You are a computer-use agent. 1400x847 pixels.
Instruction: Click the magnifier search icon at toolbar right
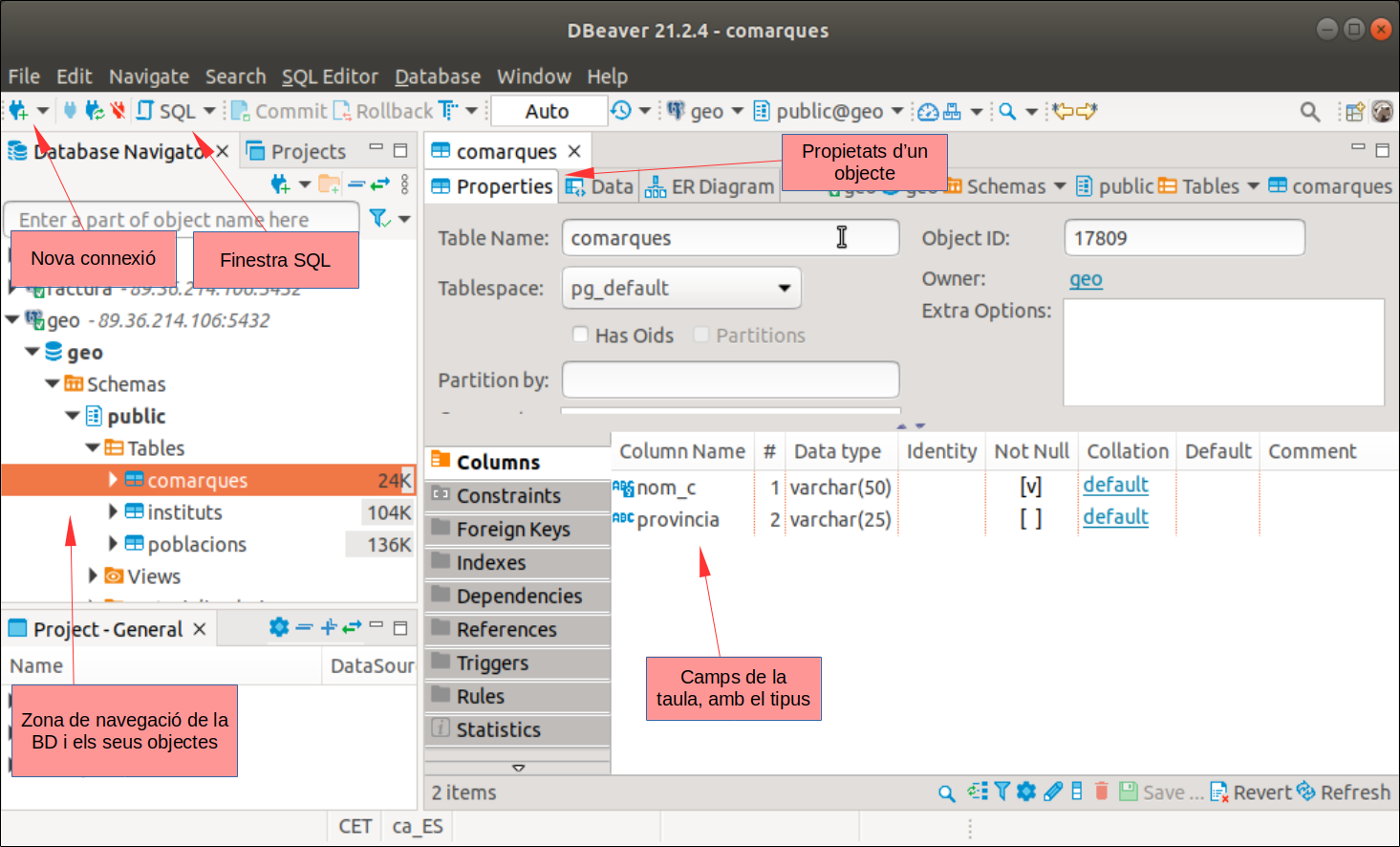(x=1309, y=112)
